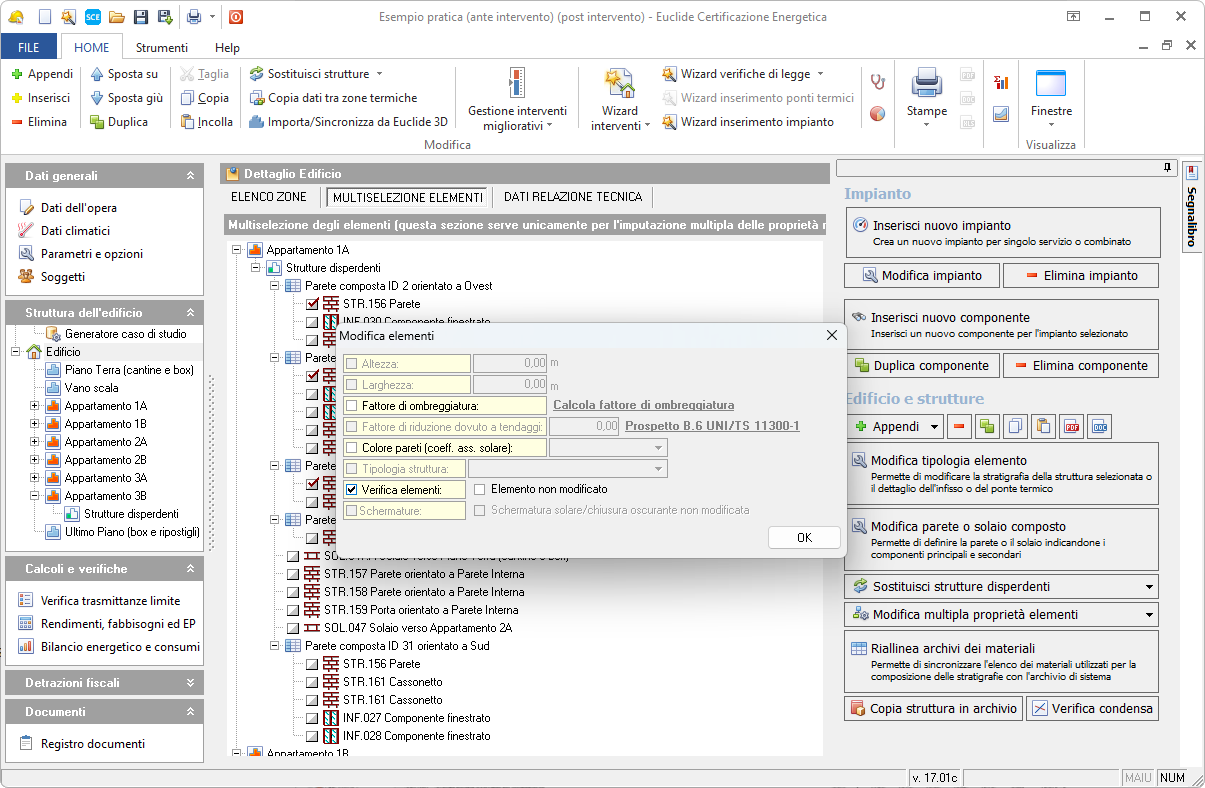1205x788 pixels.
Task: Collapse the Appartamento 1A tree node
Action: (x=236, y=250)
